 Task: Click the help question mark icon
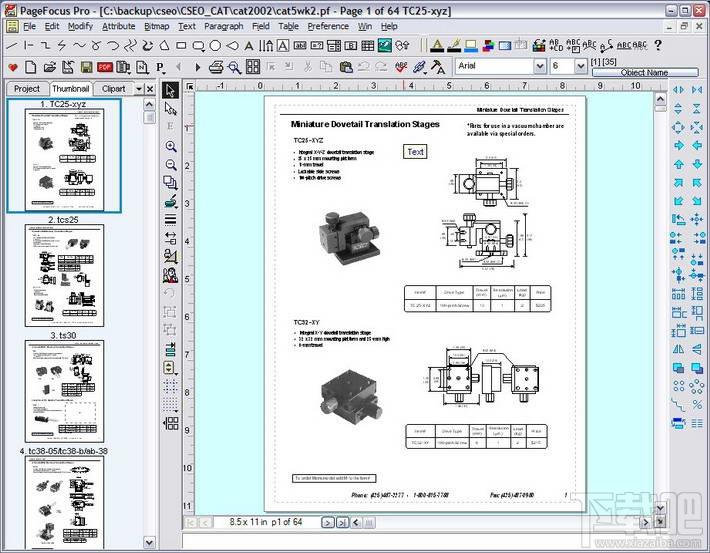[657, 45]
